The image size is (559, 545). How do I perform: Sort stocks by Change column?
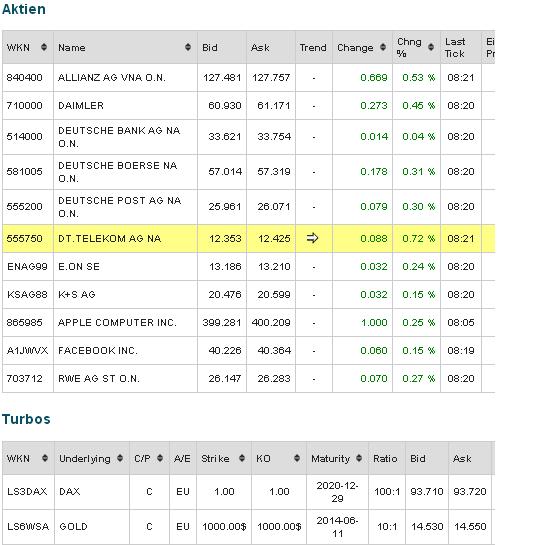point(383,47)
